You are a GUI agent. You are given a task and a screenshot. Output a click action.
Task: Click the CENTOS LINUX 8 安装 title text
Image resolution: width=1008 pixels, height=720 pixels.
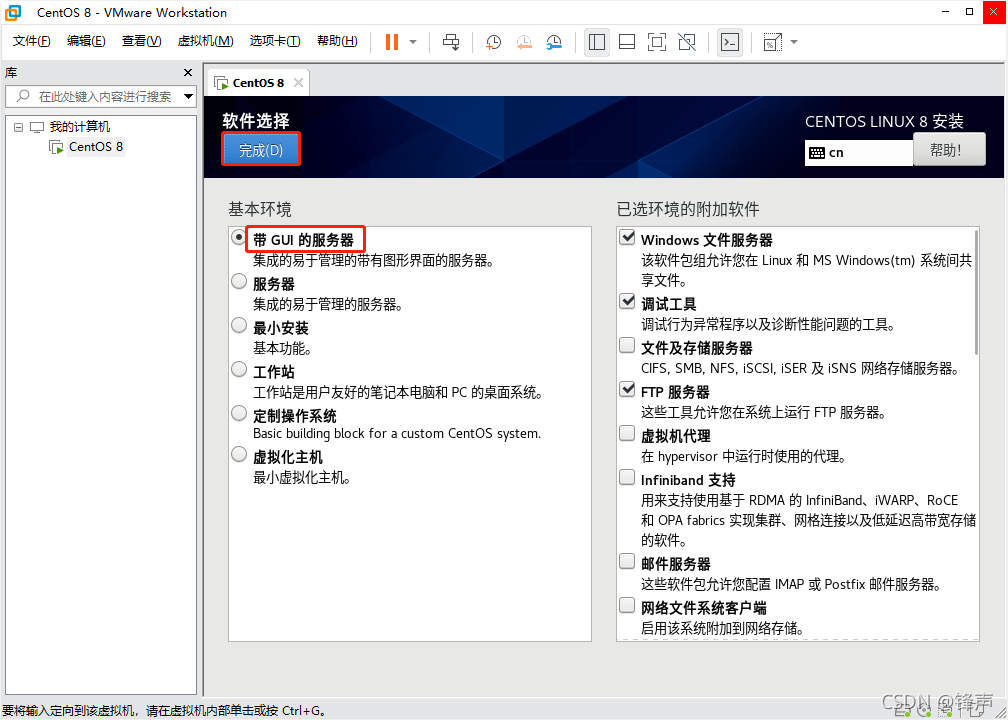(884, 122)
